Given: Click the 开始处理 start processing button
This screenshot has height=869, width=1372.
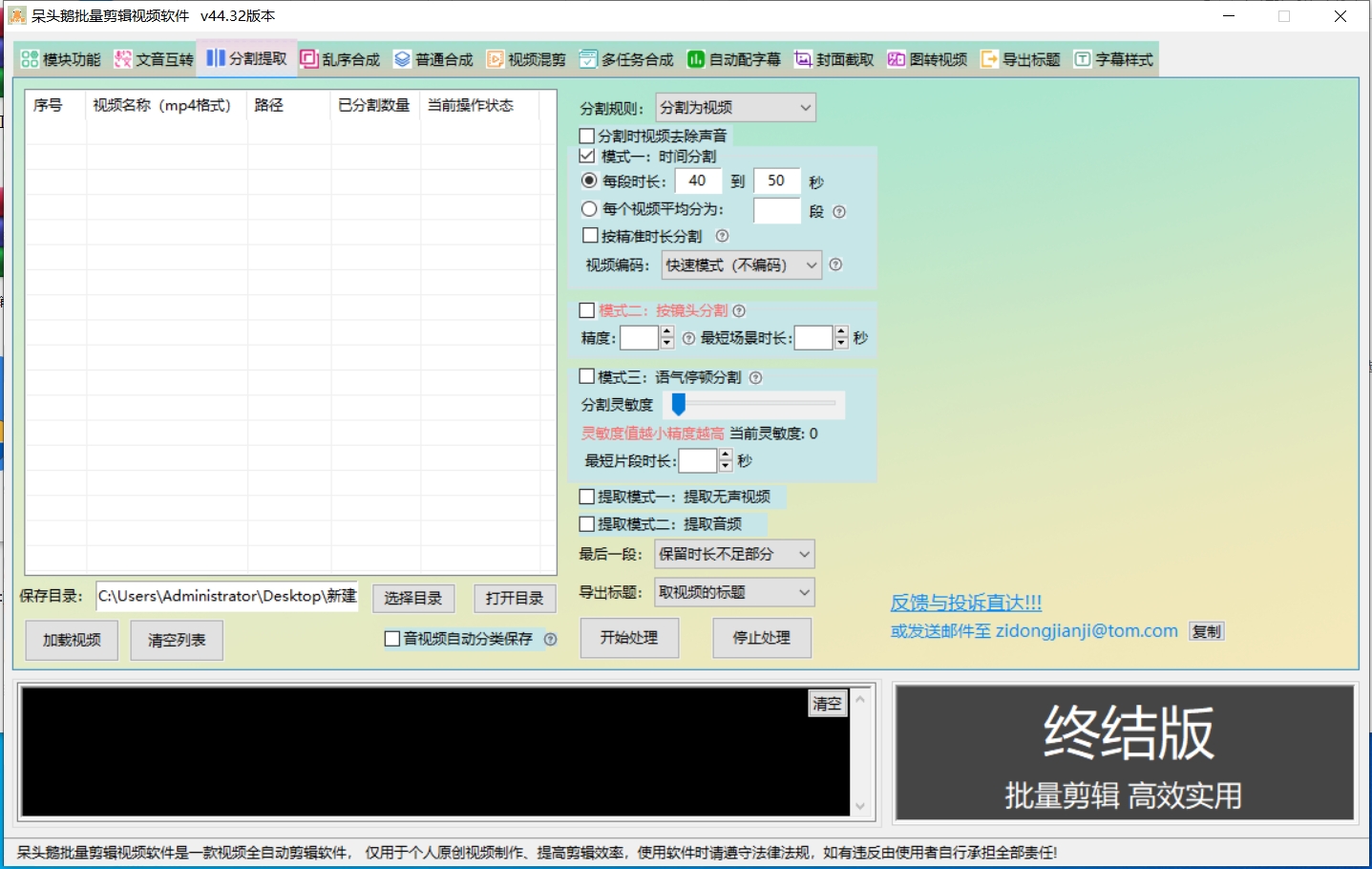Looking at the screenshot, I should click(x=628, y=637).
